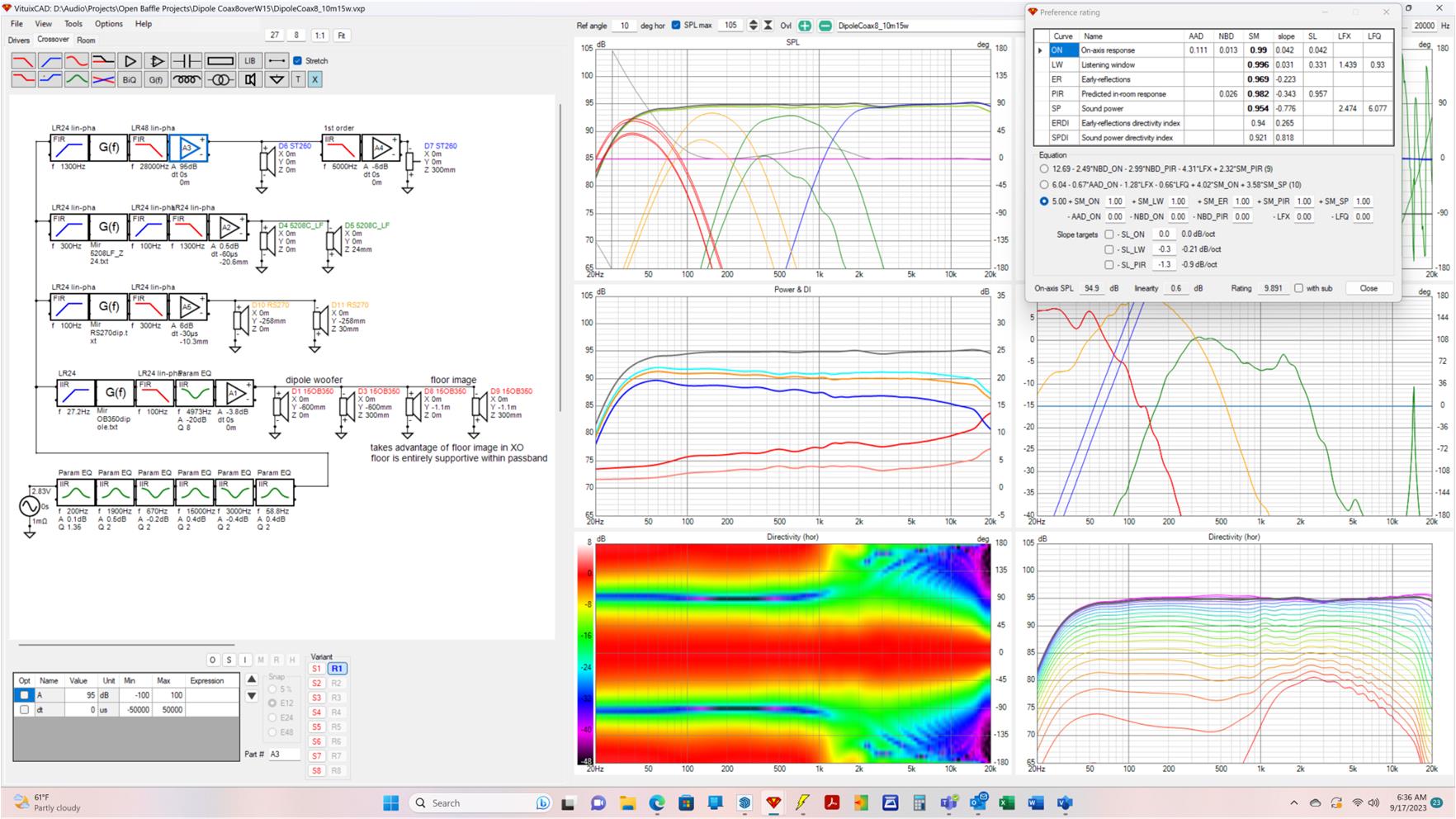
Task: Switch to the Drivers tab
Action: click(18, 40)
